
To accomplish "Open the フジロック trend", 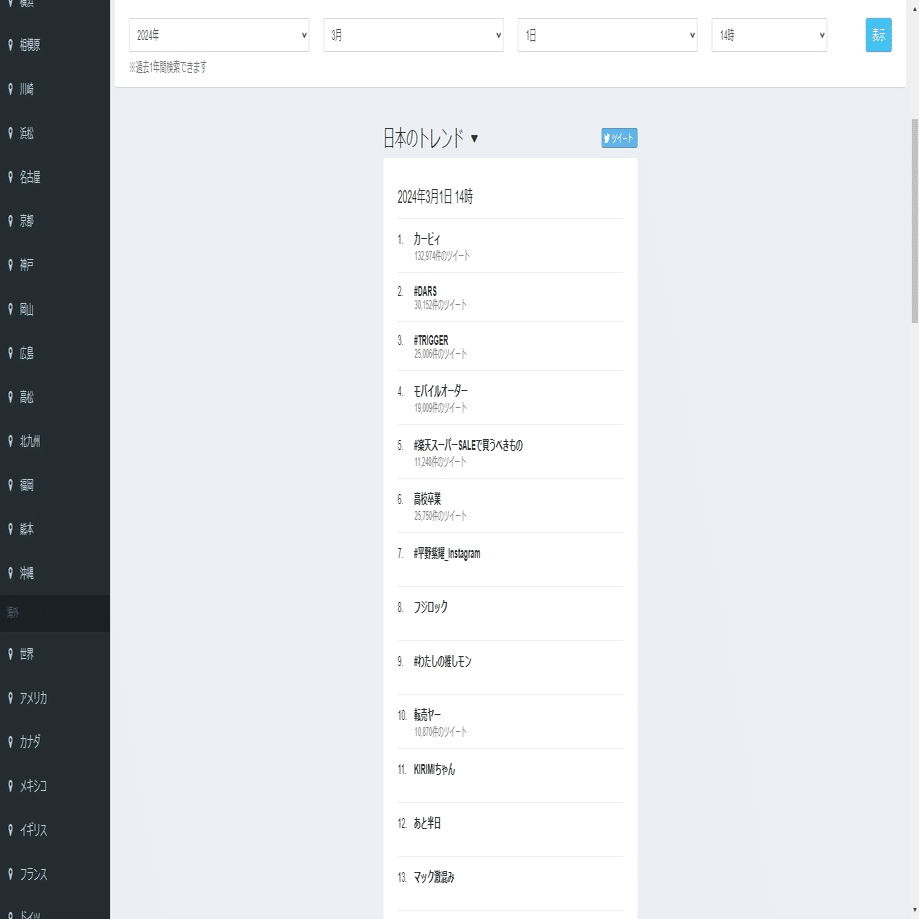I will [430, 607].
